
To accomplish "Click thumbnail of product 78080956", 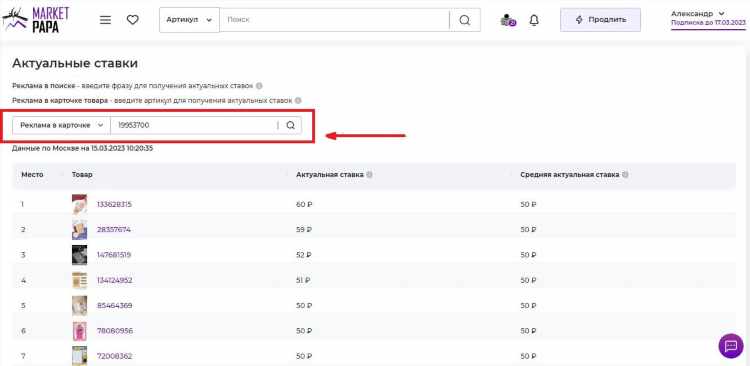I will coord(79,331).
